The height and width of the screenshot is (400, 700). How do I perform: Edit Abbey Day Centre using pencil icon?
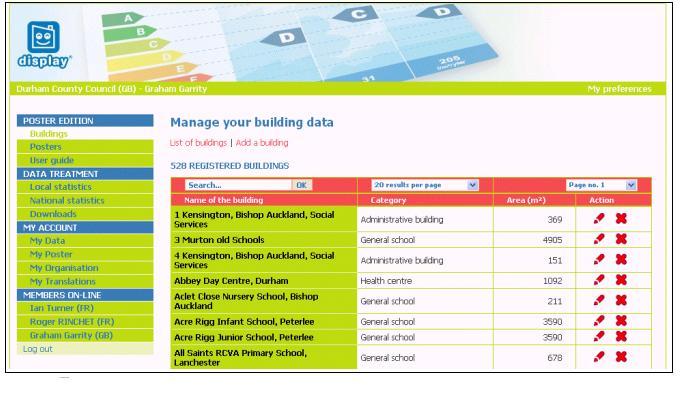[599, 280]
